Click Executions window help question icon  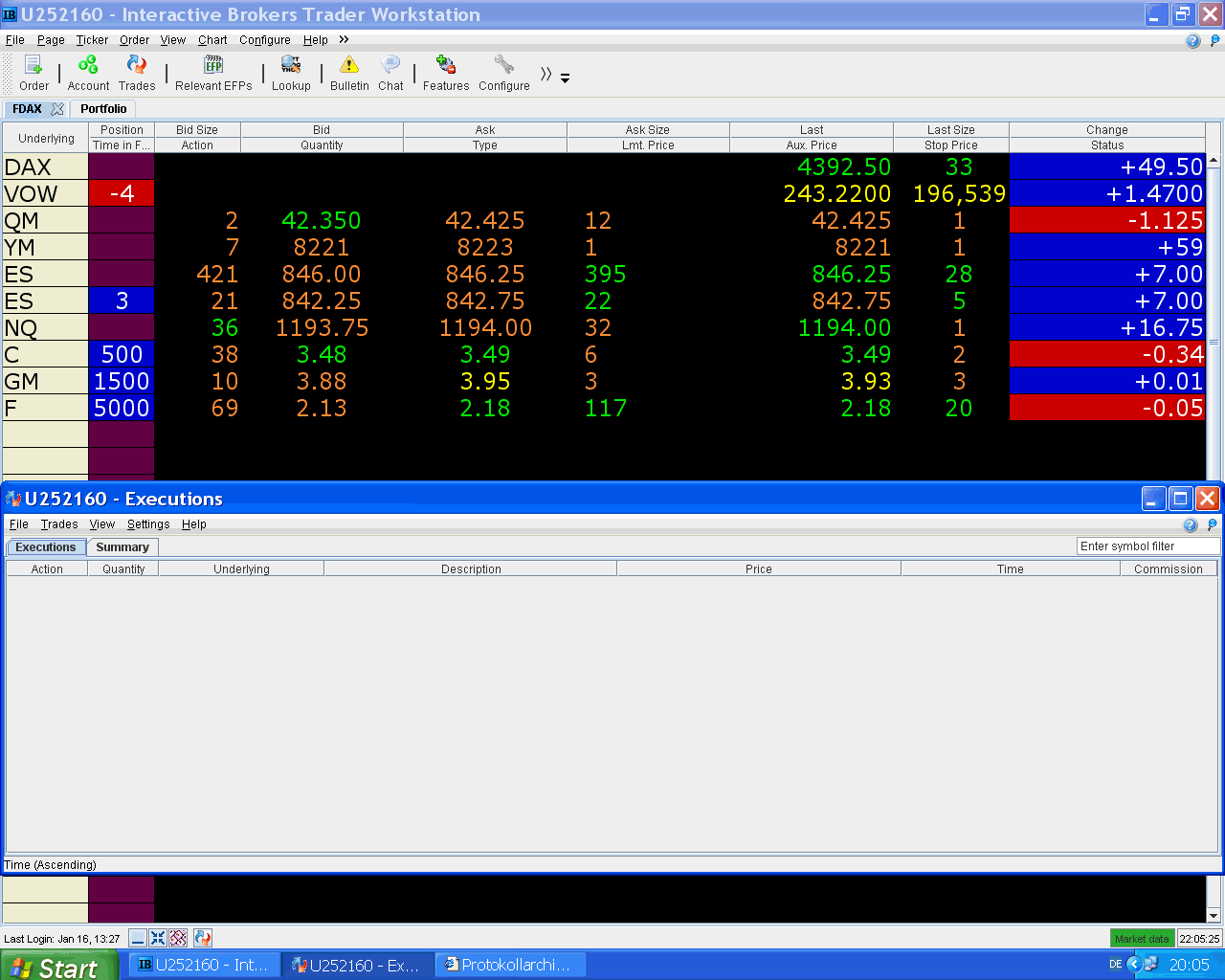pos(1190,524)
